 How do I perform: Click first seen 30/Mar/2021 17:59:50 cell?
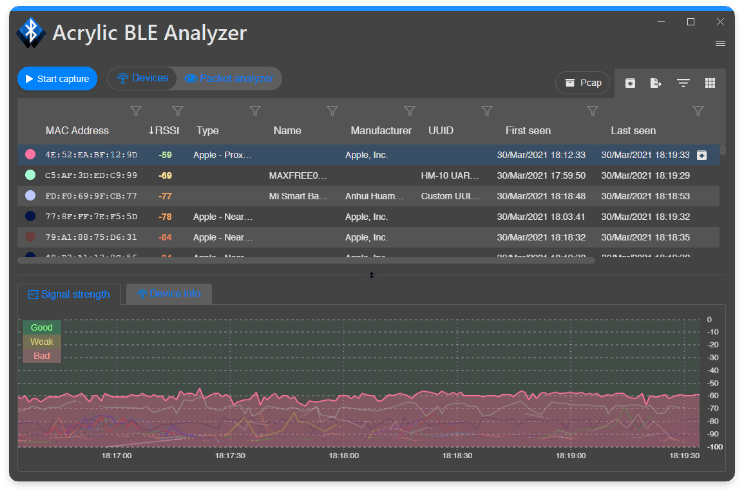click(541, 176)
